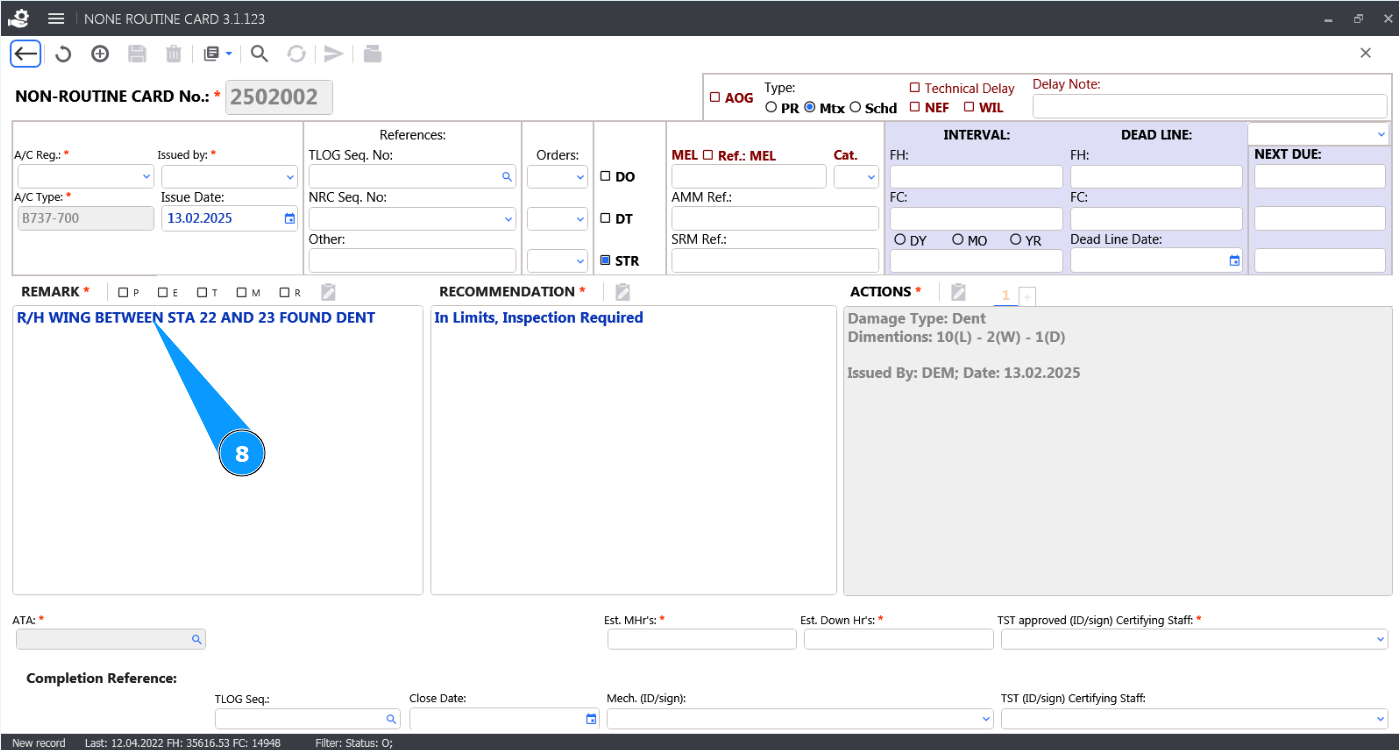The height and width of the screenshot is (750, 1399).
Task: Enable the Technical Delay checkbox
Action: (x=914, y=88)
